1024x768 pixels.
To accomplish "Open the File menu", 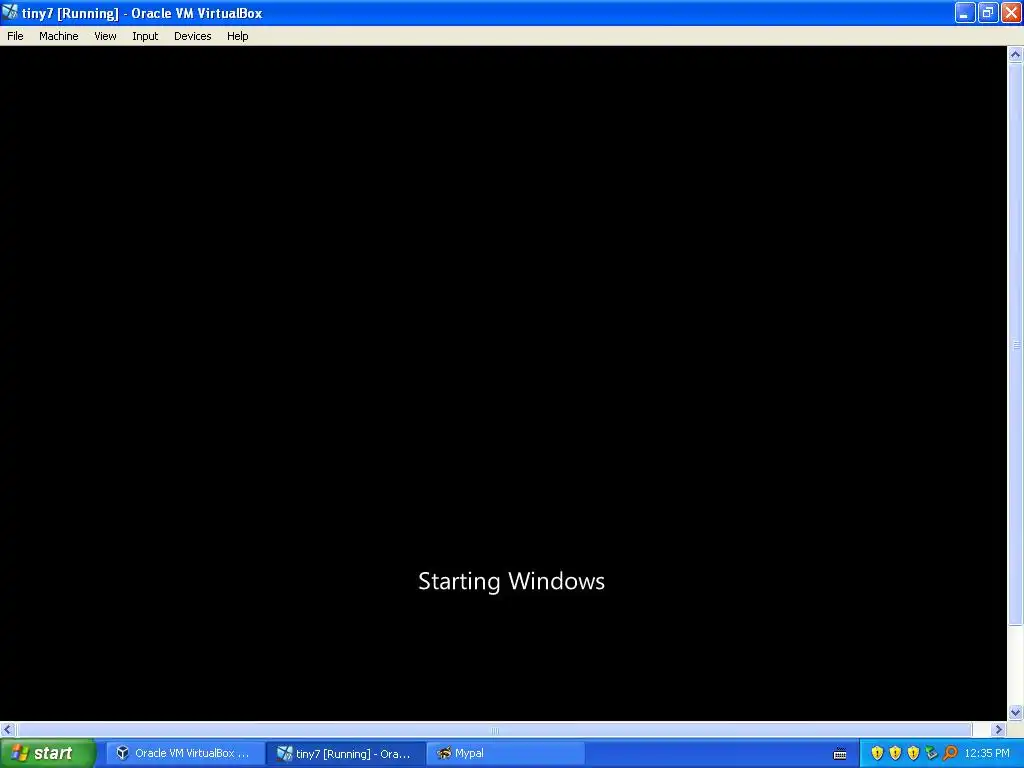I will click(15, 36).
